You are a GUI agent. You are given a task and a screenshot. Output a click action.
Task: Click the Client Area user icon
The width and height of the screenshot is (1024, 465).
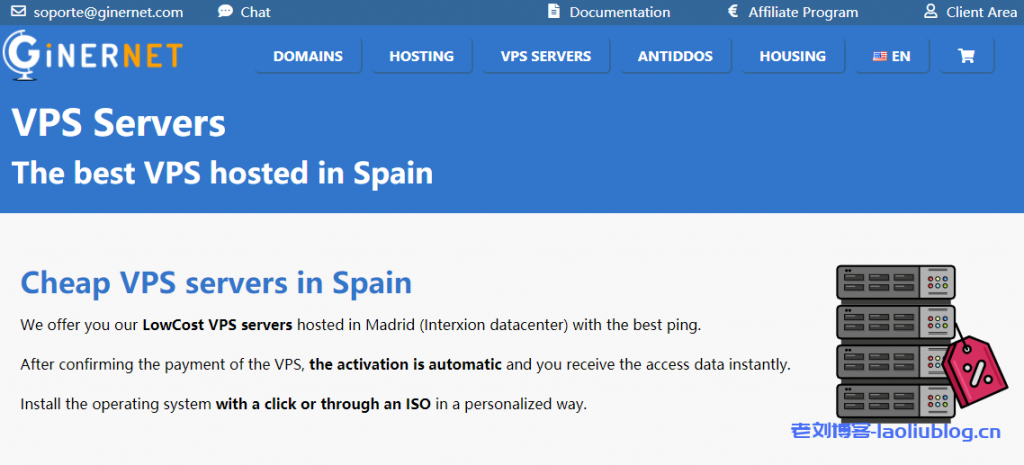tap(930, 12)
